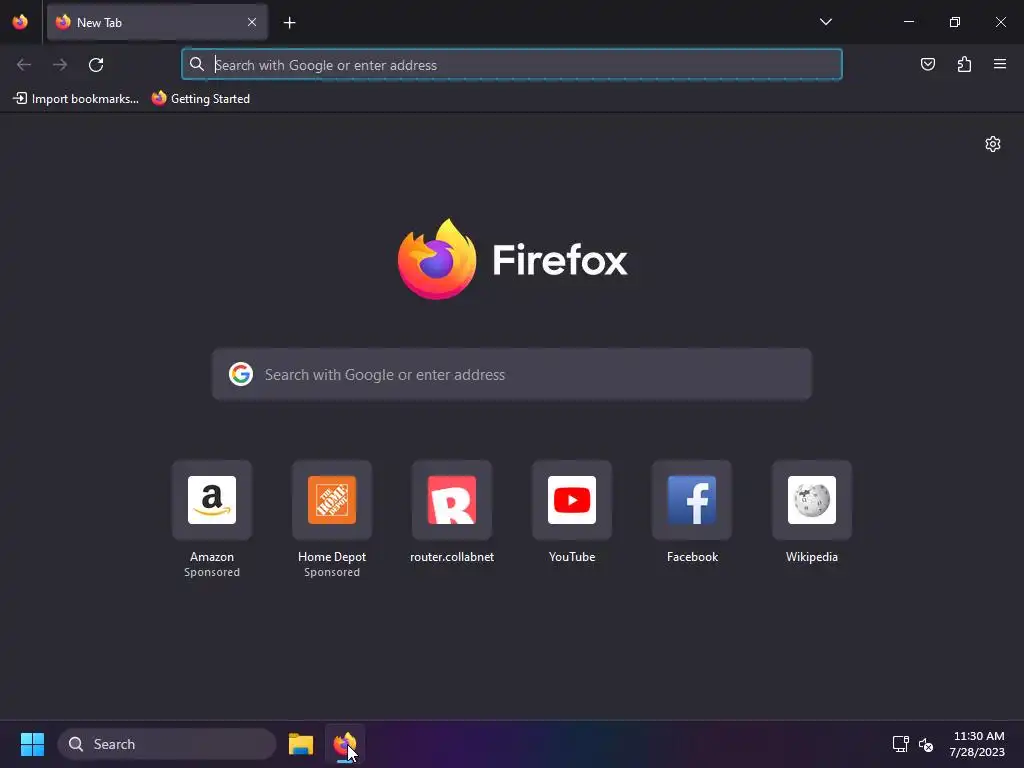Open a new tab with plus button

coord(289,23)
